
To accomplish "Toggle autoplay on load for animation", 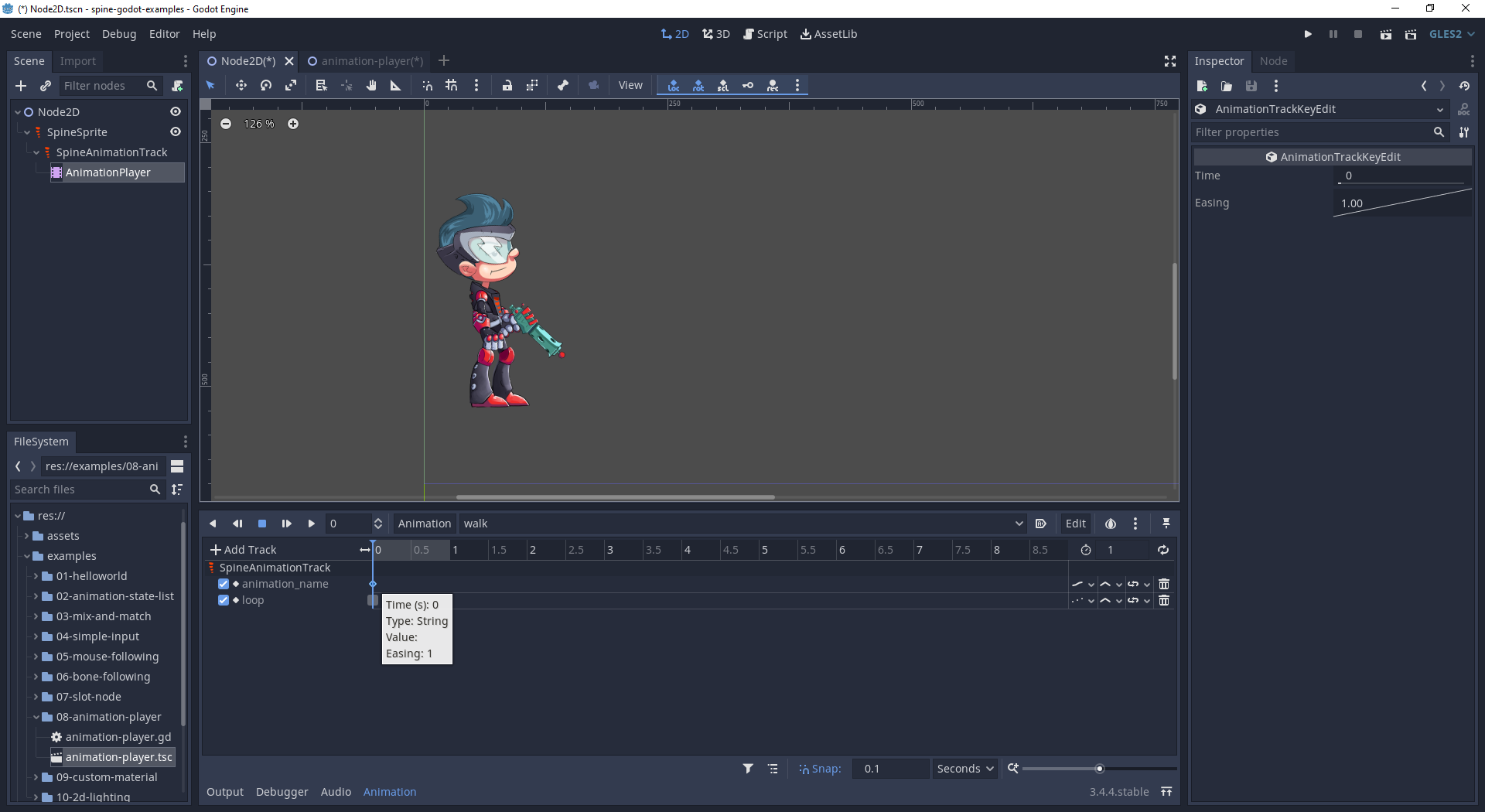I will coord(1041,524).
